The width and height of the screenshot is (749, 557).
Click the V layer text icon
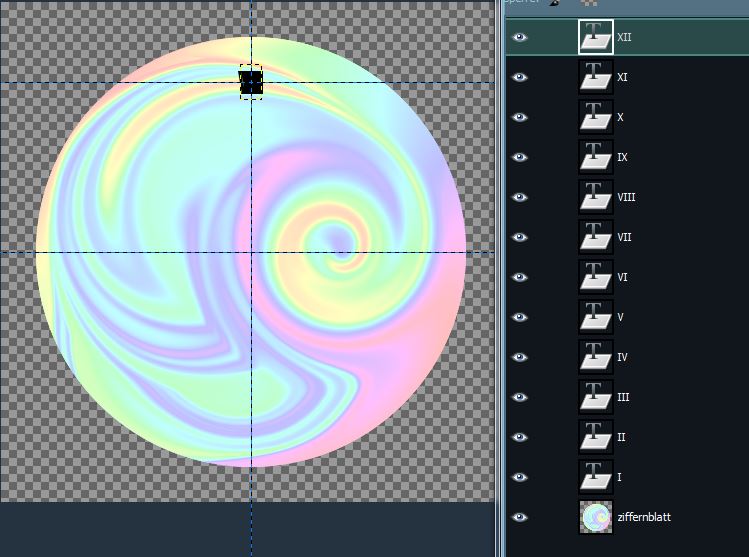[x=596, y=317]
